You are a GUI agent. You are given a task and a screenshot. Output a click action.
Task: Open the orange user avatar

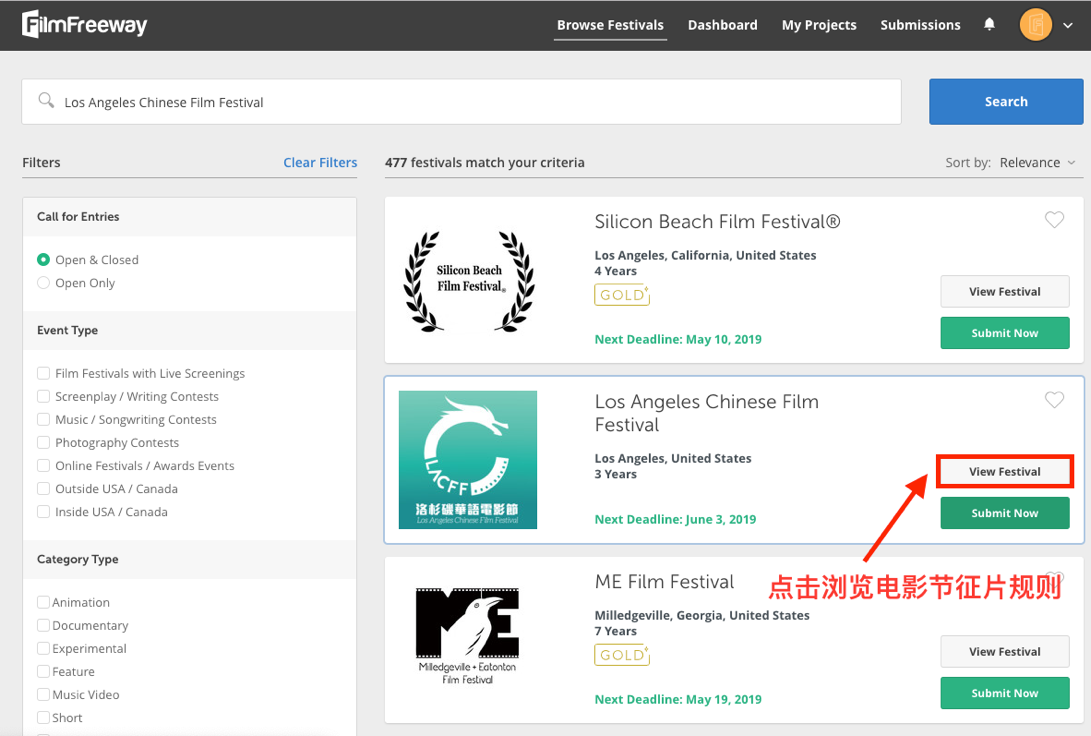(1035, 25)
